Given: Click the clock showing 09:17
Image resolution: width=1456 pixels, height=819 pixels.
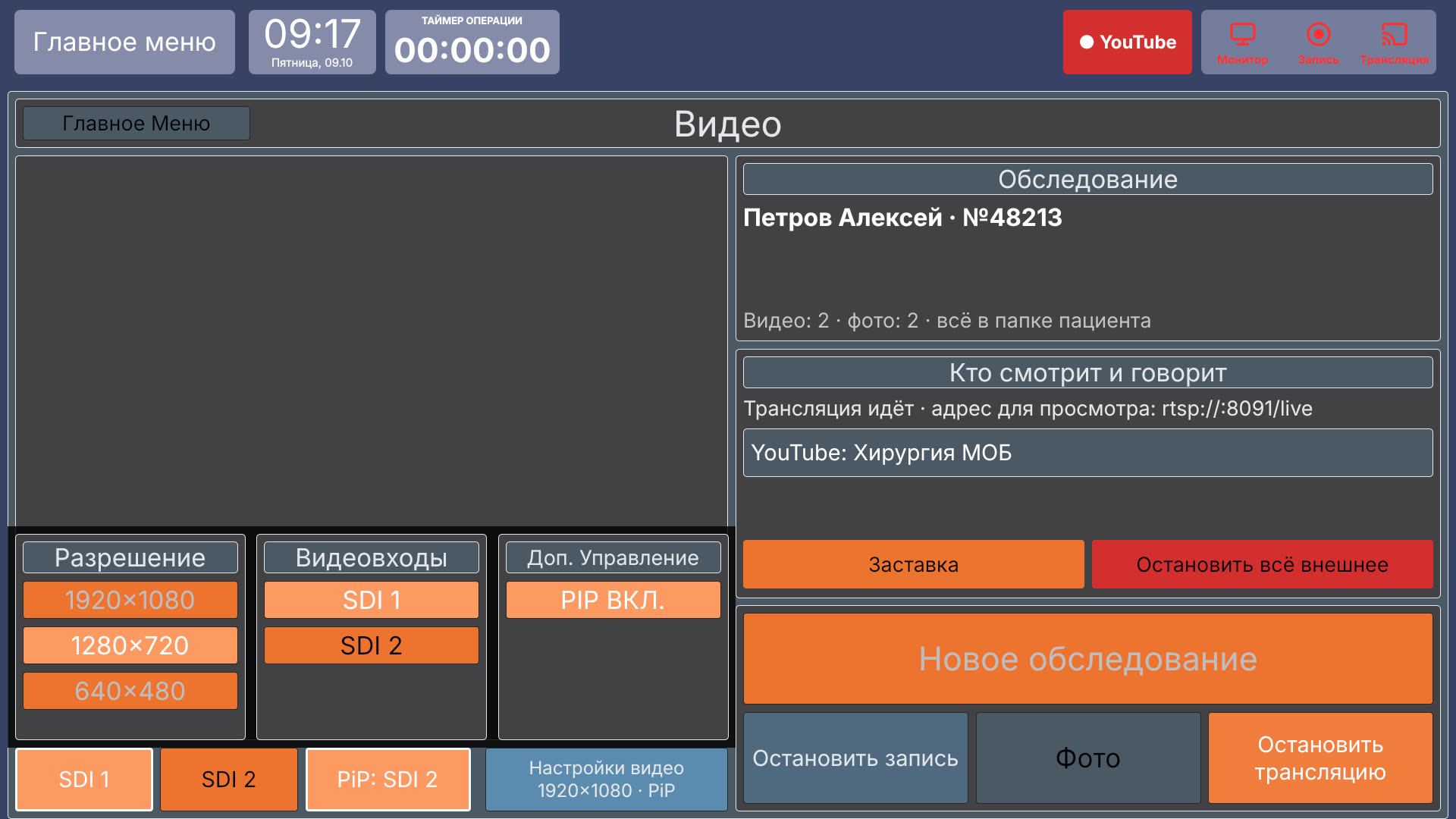Looking at the screenshot, I should 312,42.
